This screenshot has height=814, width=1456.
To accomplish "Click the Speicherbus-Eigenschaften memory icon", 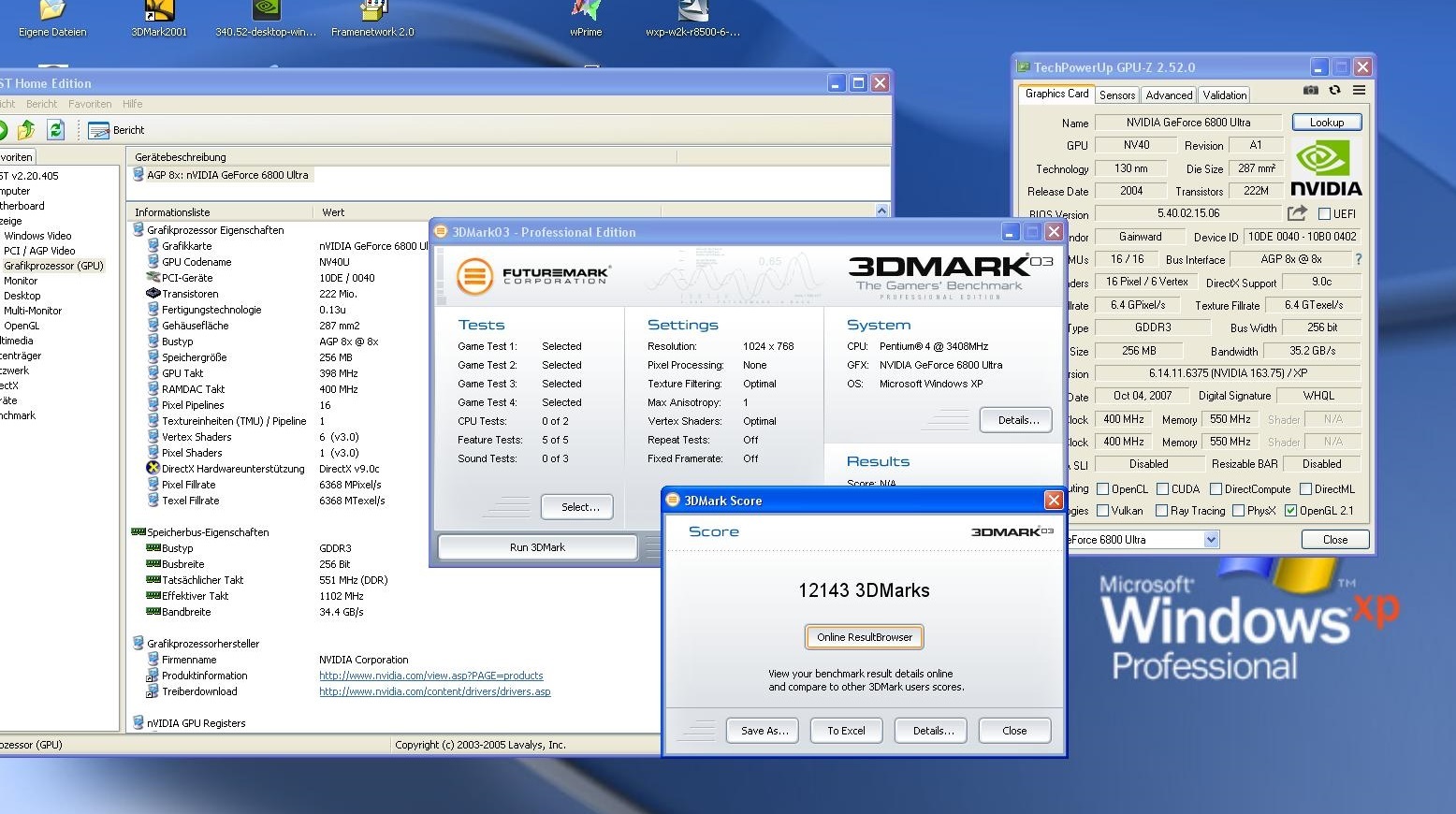I will (138, 531).
